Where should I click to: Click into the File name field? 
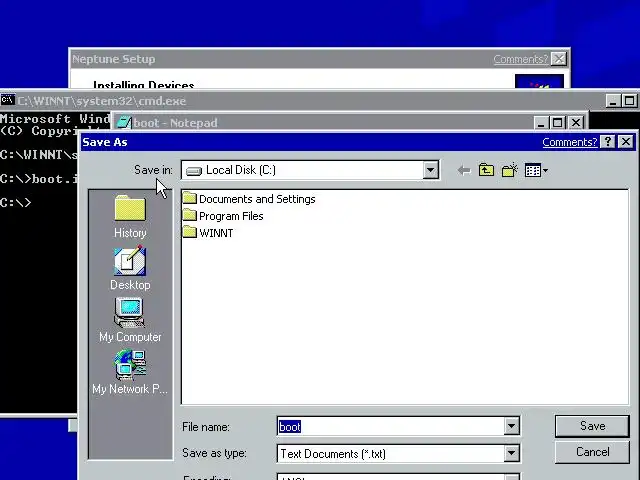click(391, 427)
